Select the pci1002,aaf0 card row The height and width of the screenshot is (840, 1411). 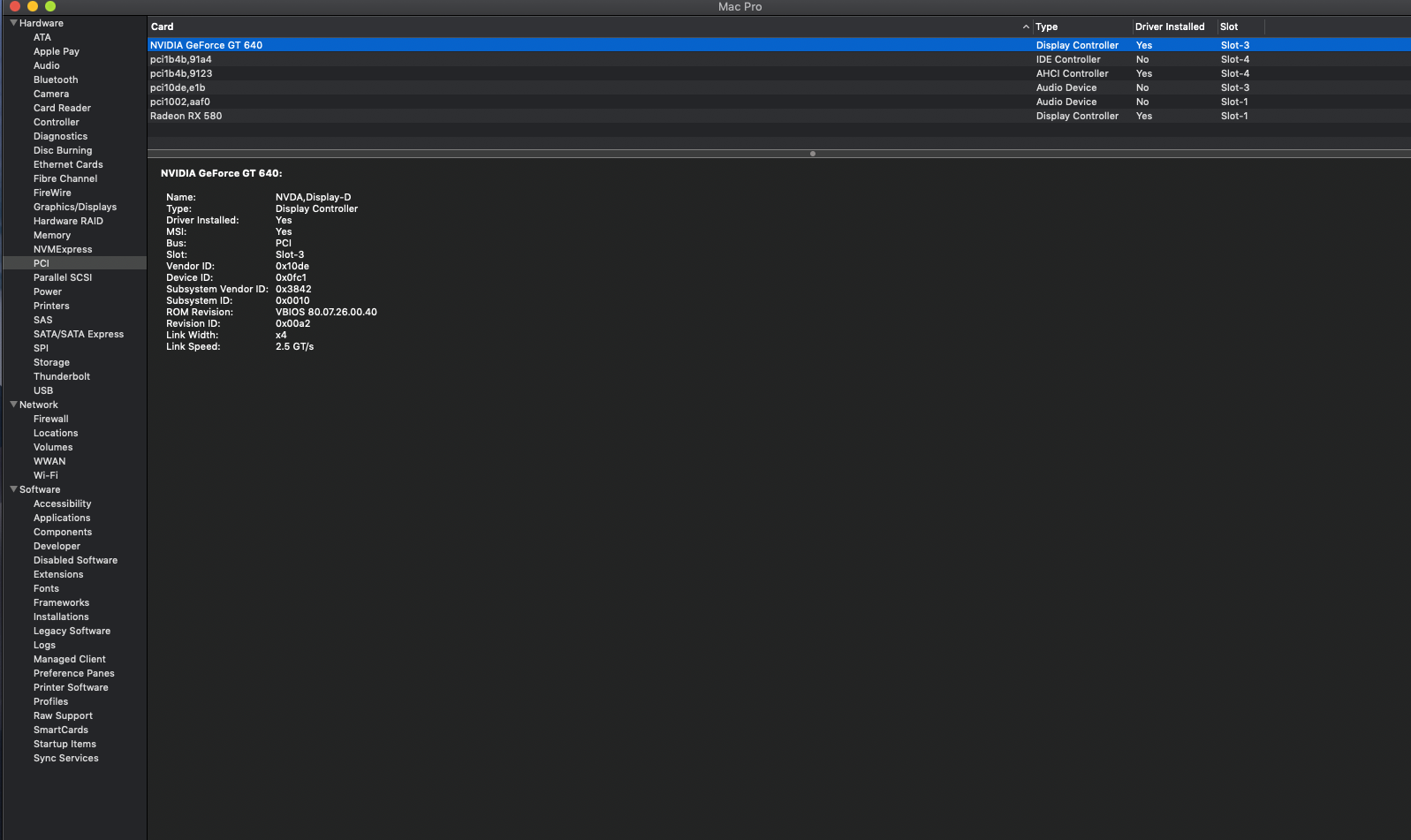coord(779,102)
